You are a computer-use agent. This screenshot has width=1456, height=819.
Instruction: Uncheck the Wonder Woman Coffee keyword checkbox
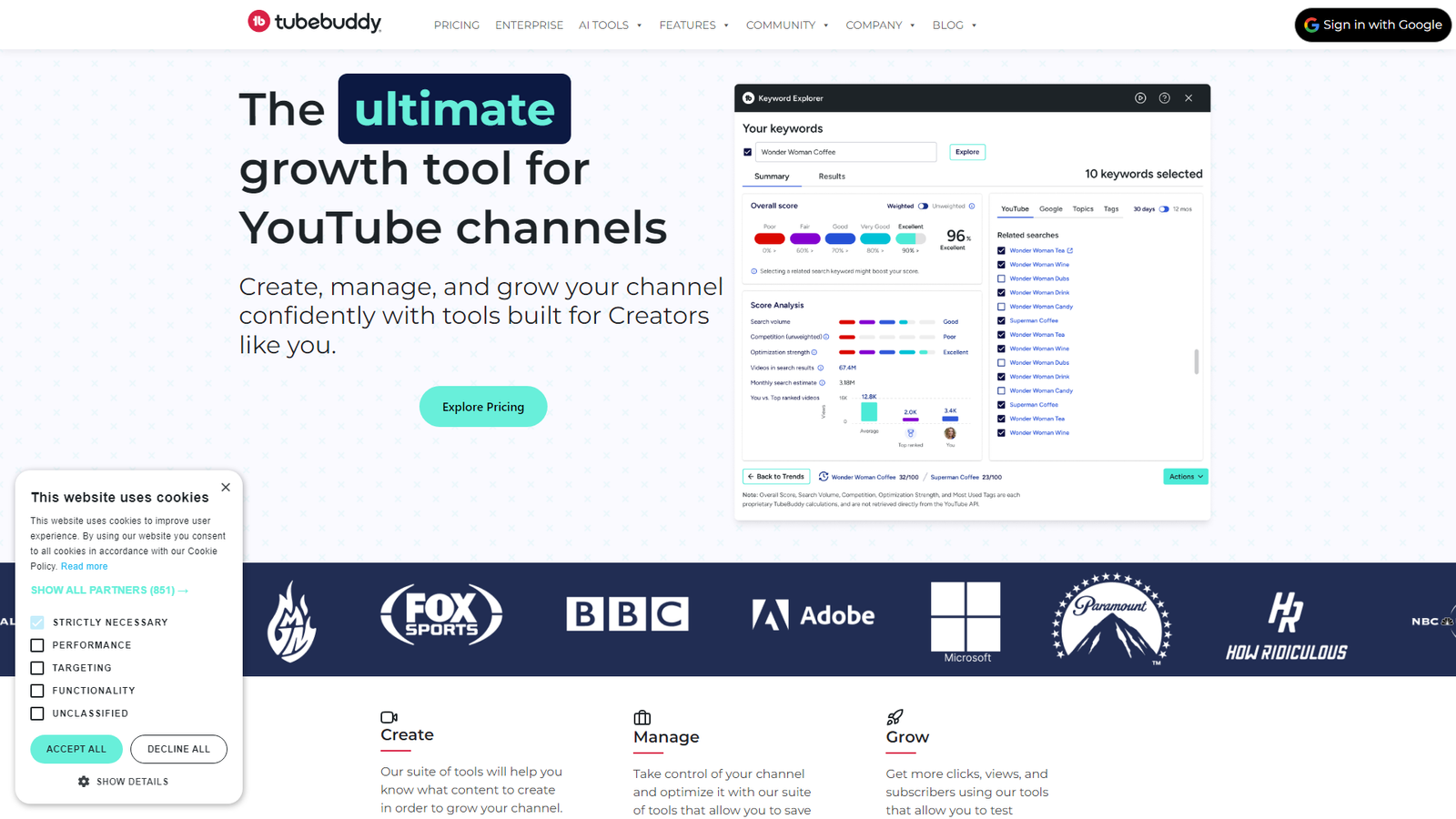pos(748,152)
